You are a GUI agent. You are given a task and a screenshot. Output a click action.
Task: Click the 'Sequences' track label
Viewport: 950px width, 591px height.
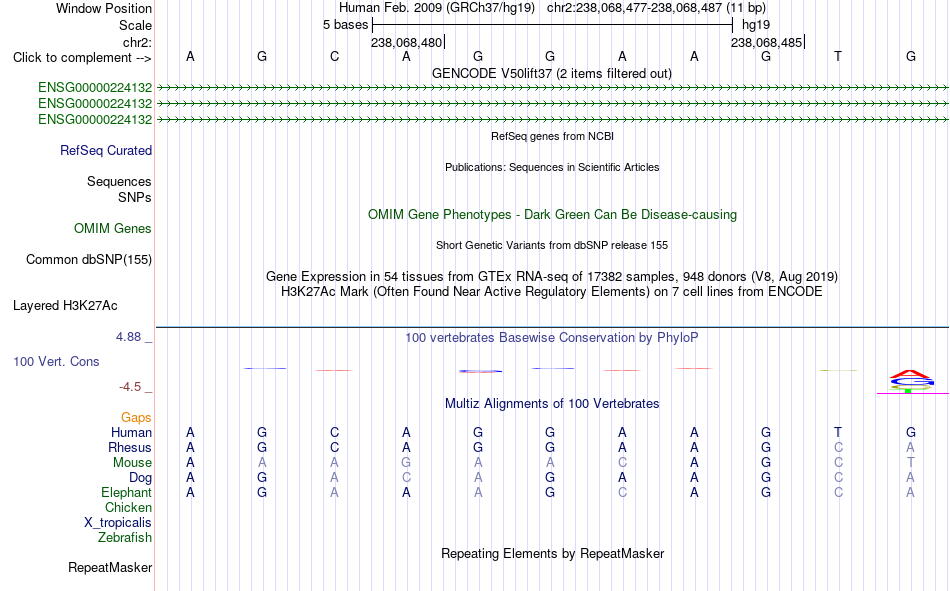pos(119,181)
